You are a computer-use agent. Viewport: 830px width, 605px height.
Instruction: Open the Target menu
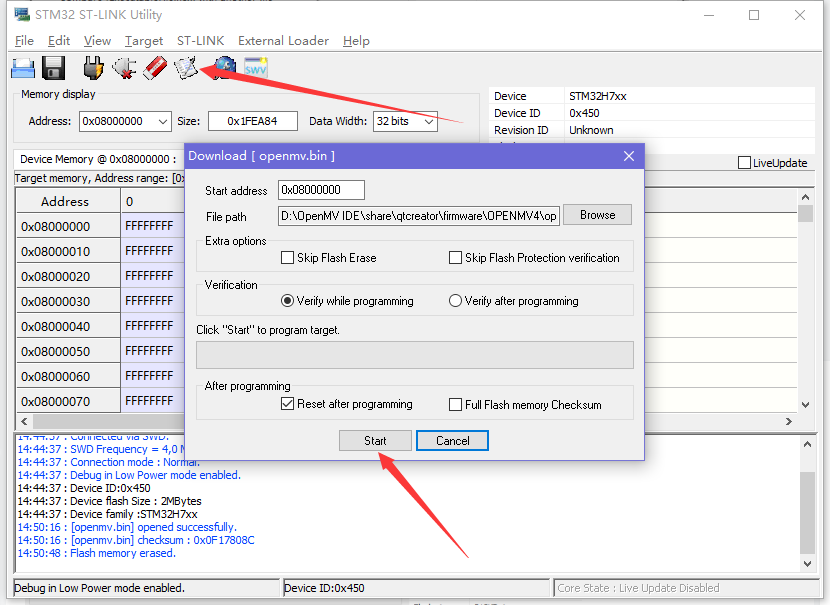143,41
